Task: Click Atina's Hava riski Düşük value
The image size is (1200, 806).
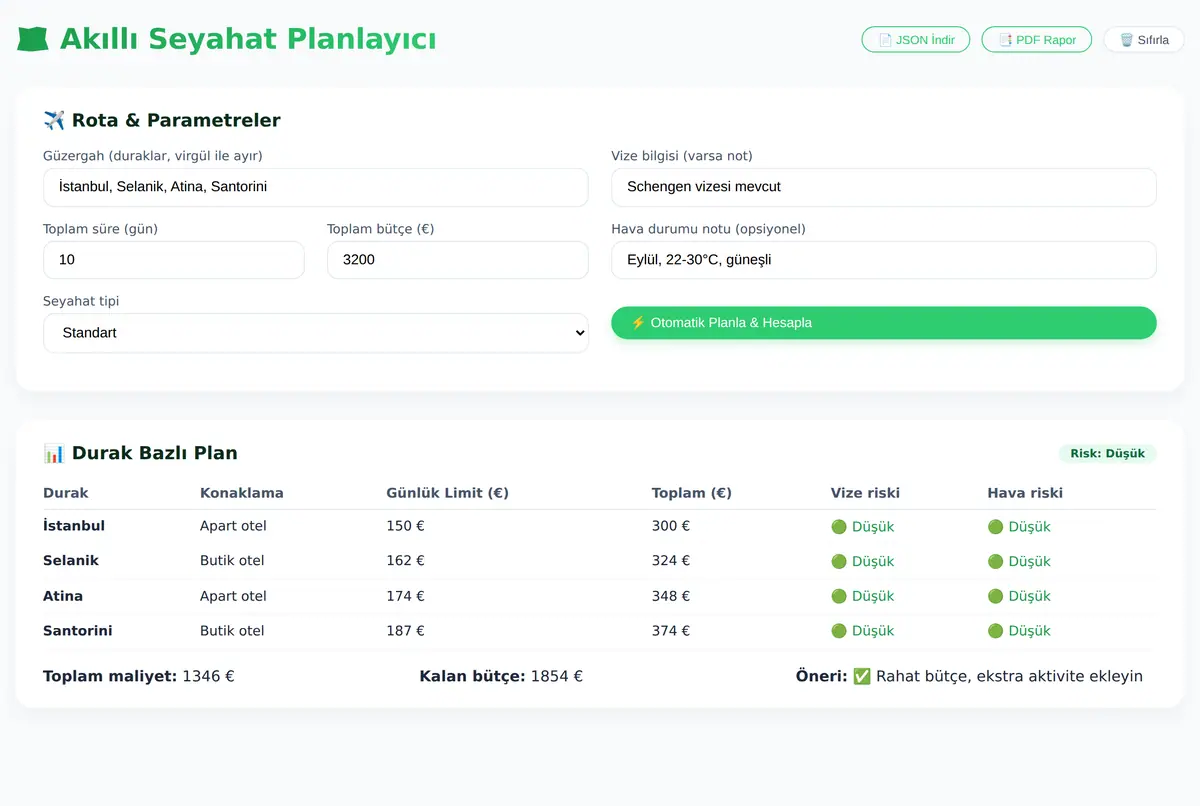Action: click(1019, 596)
